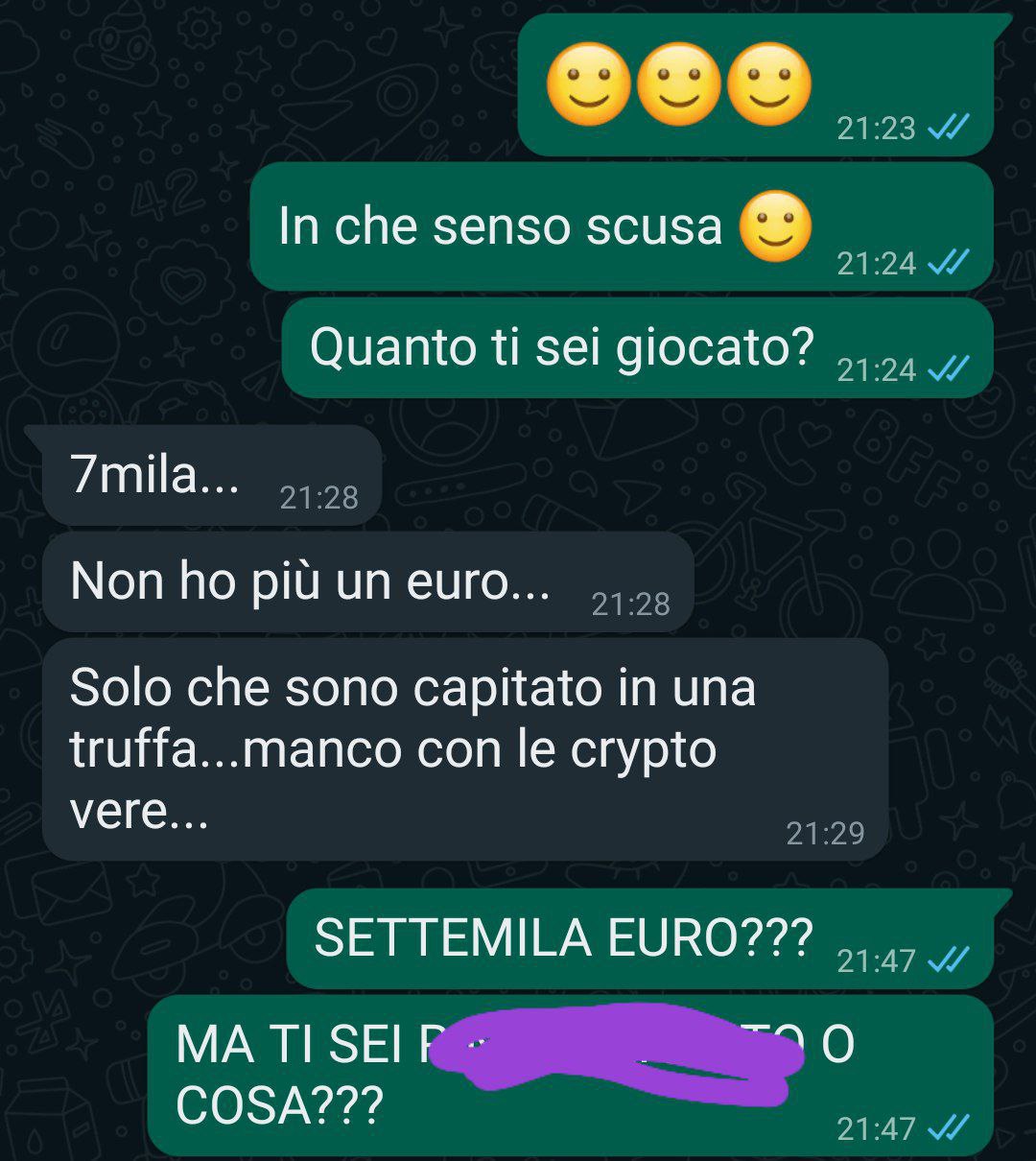
Task: Tap the 21:29 timestamp on truffa message
Action: [825, 834]
